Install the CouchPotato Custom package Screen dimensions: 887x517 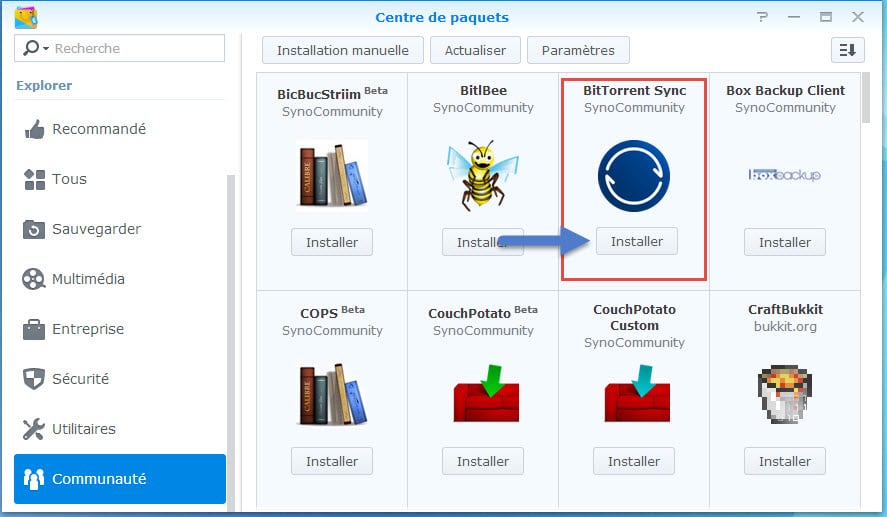pyautogui.click(x=634, y=461)
